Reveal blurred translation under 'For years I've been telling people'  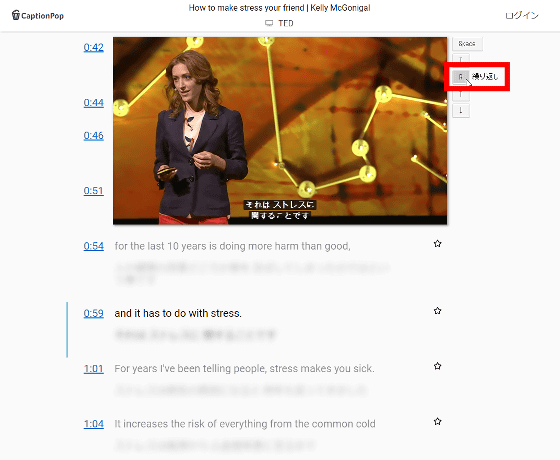point(241,390)
